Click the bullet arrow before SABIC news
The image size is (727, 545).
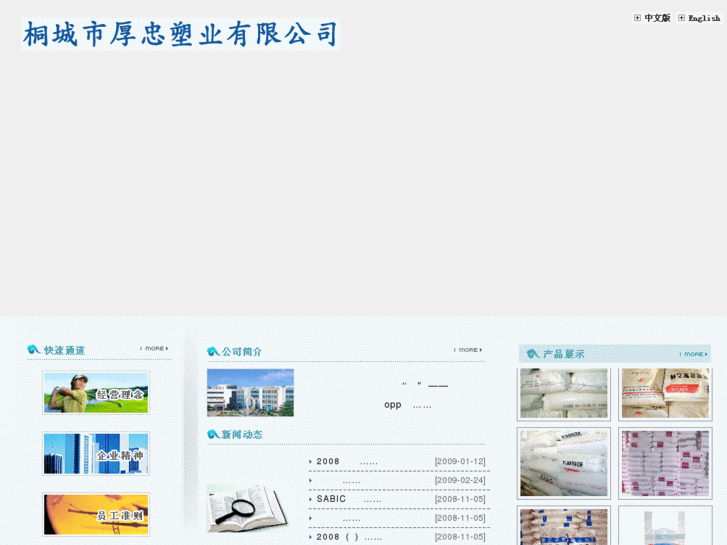(311, 500)
